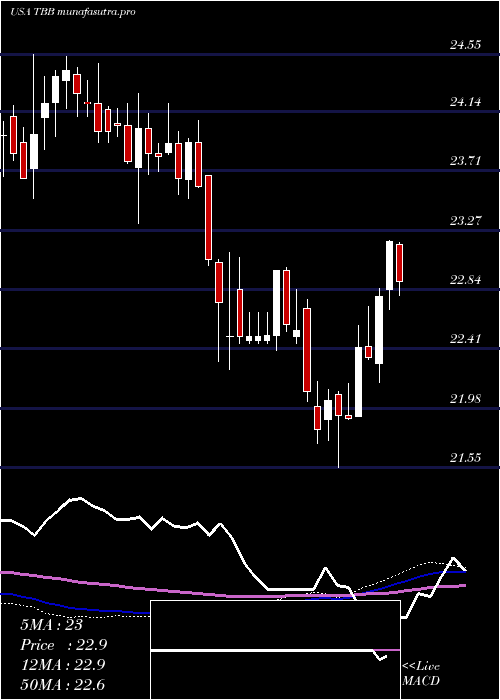Click the 23.27 price axis label

tap(466, 221)
